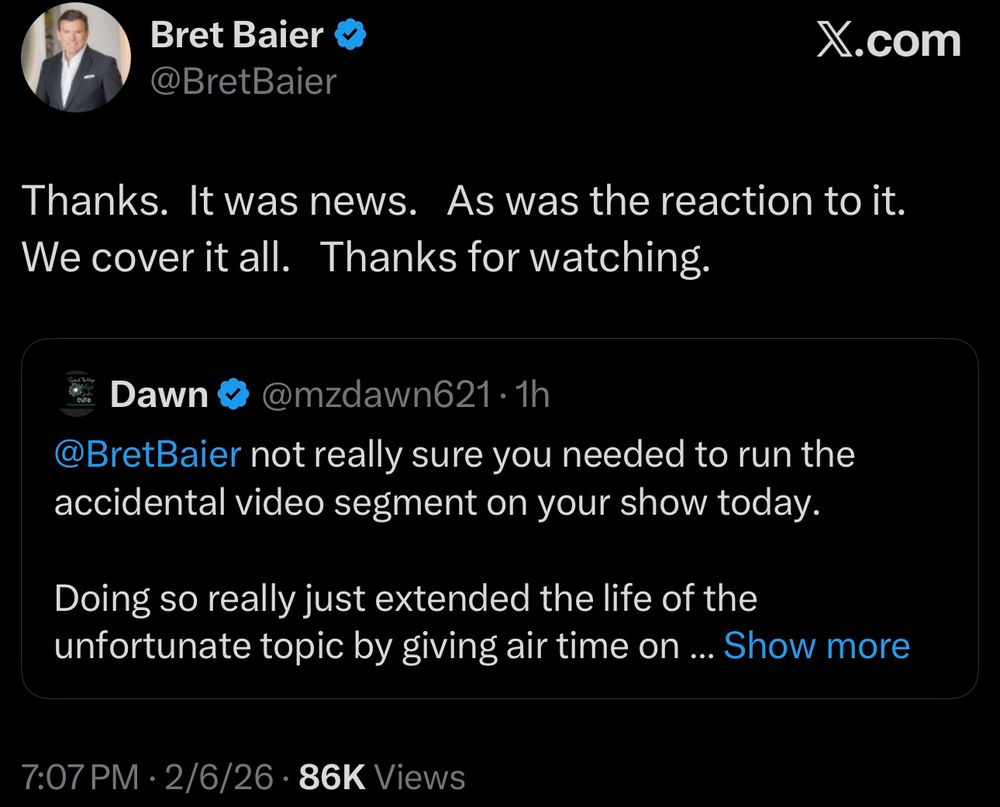The width and height of the screenshot is (1000, 807).
Task: Open the @BretBaier handle under the name
Action: pyautogui.click(x=243, y=81)
